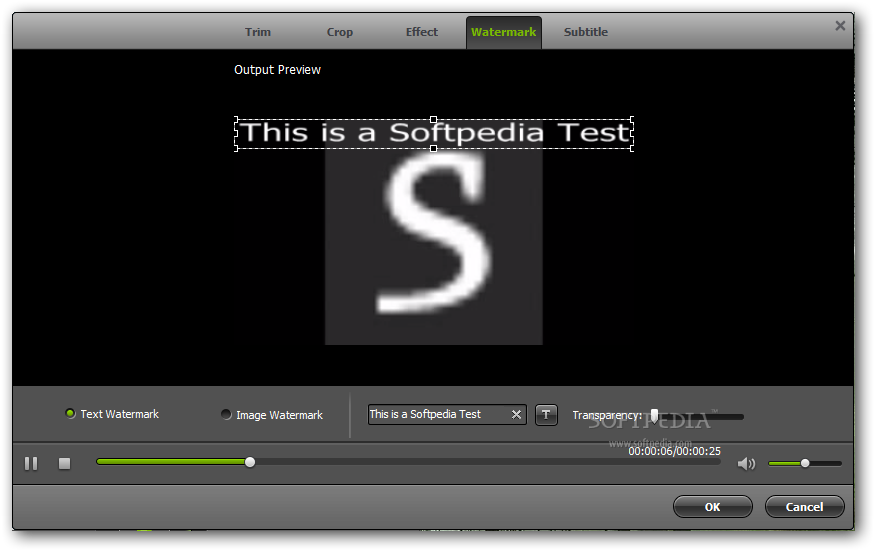Open the Watermark tab
Screen dimensions: 875x551
[x=503, y=32]
